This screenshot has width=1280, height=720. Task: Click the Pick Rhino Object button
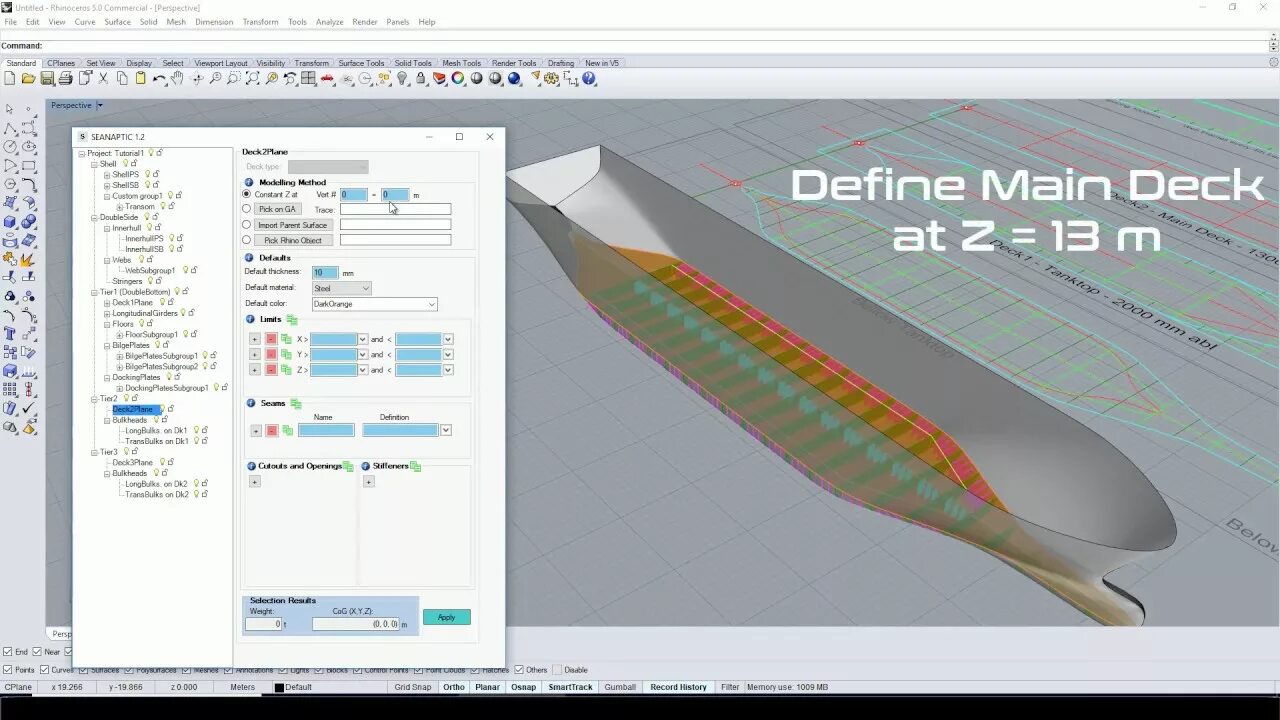292,240
